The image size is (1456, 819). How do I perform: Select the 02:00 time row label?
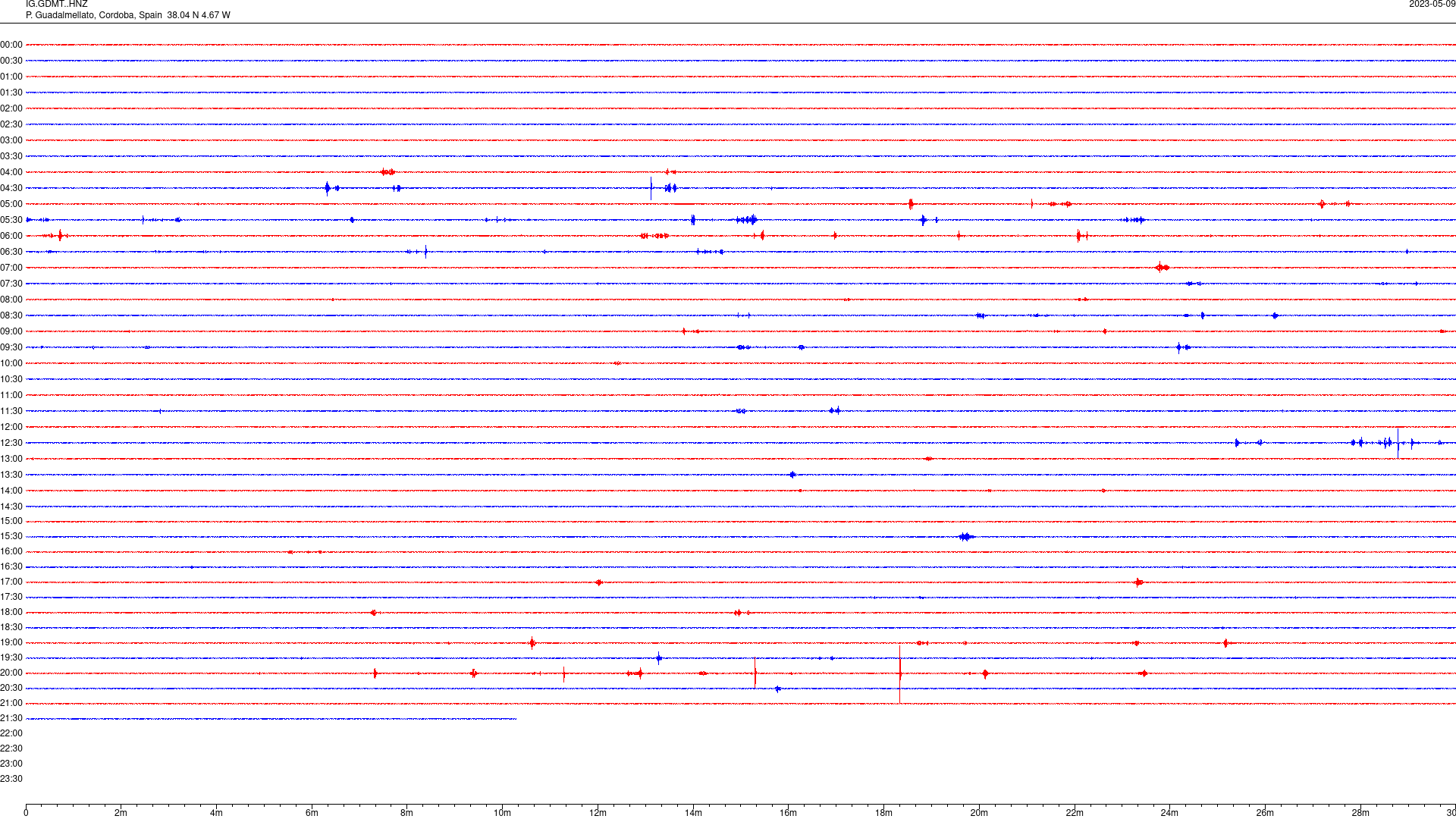point(11,108)
